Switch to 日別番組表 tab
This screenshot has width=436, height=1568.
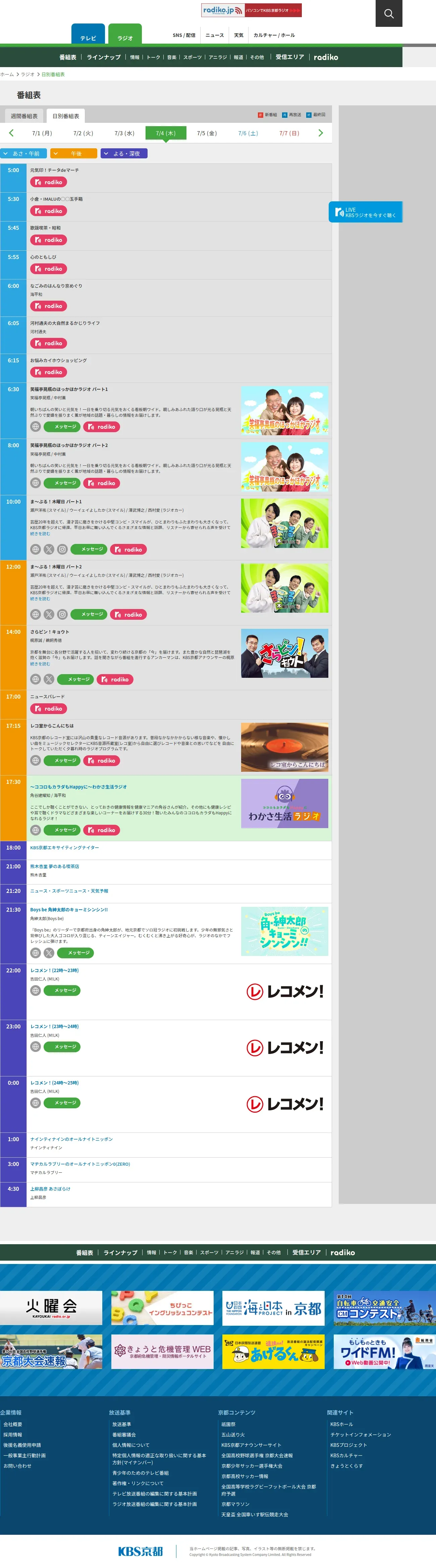[66, 116]
